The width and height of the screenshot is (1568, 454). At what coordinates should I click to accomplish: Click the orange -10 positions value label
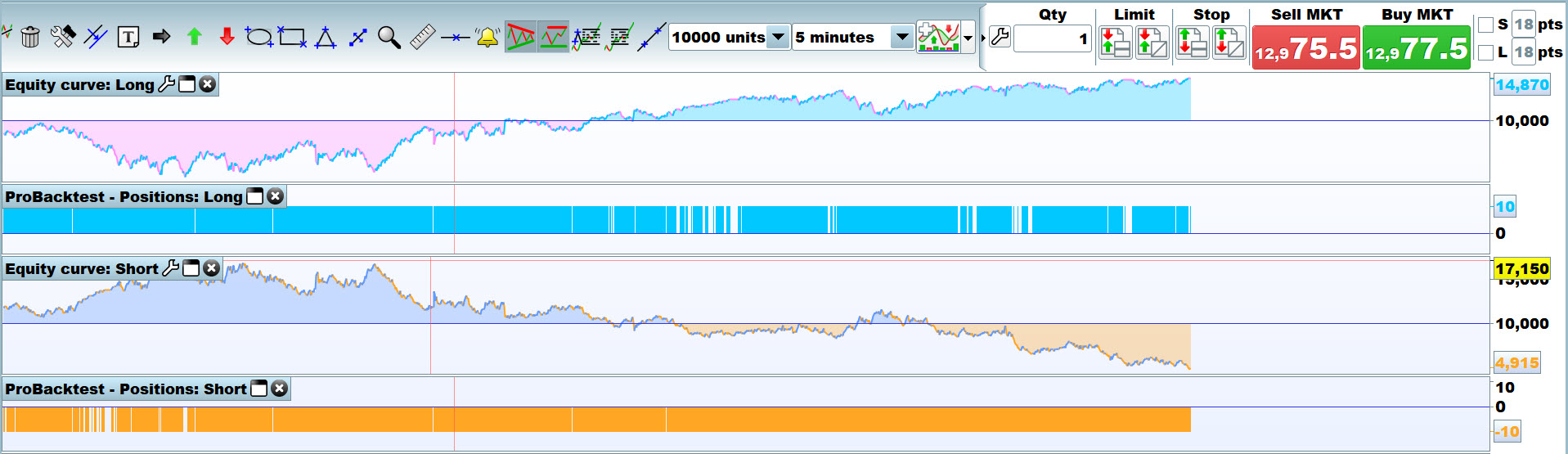[1507, 432]
